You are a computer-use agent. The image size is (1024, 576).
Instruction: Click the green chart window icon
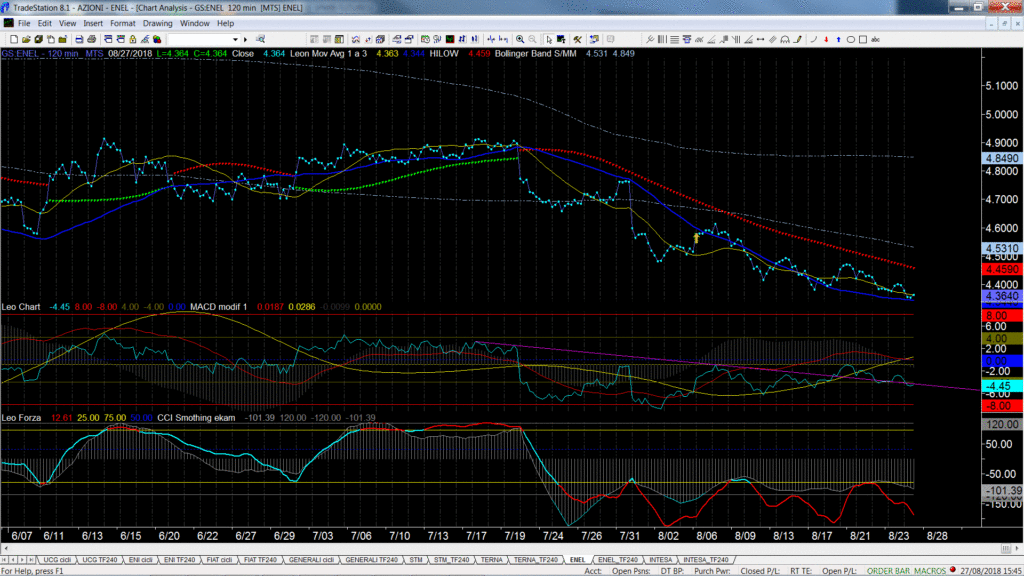tap(450, 40)
